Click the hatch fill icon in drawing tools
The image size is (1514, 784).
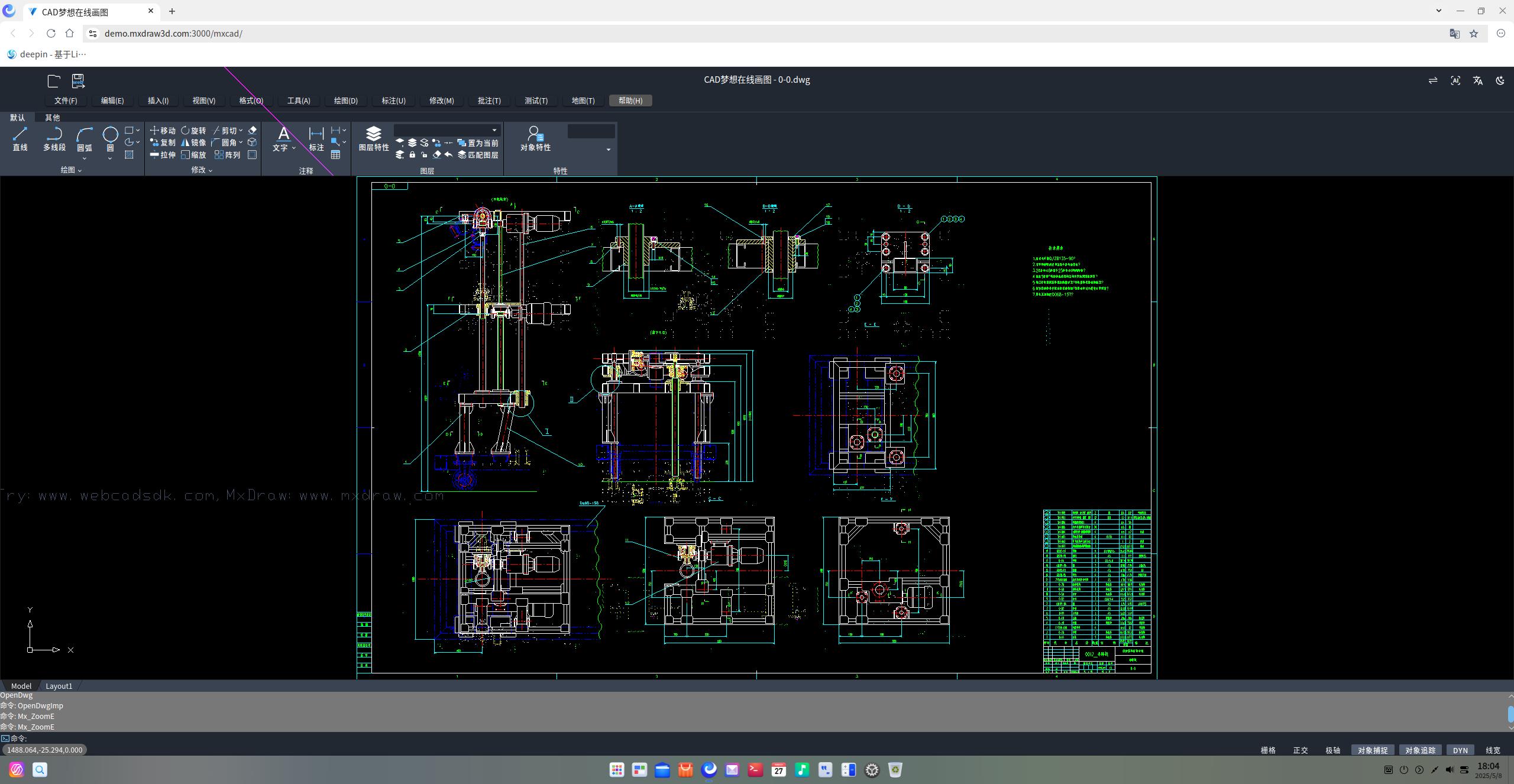[x=130, y=155]
